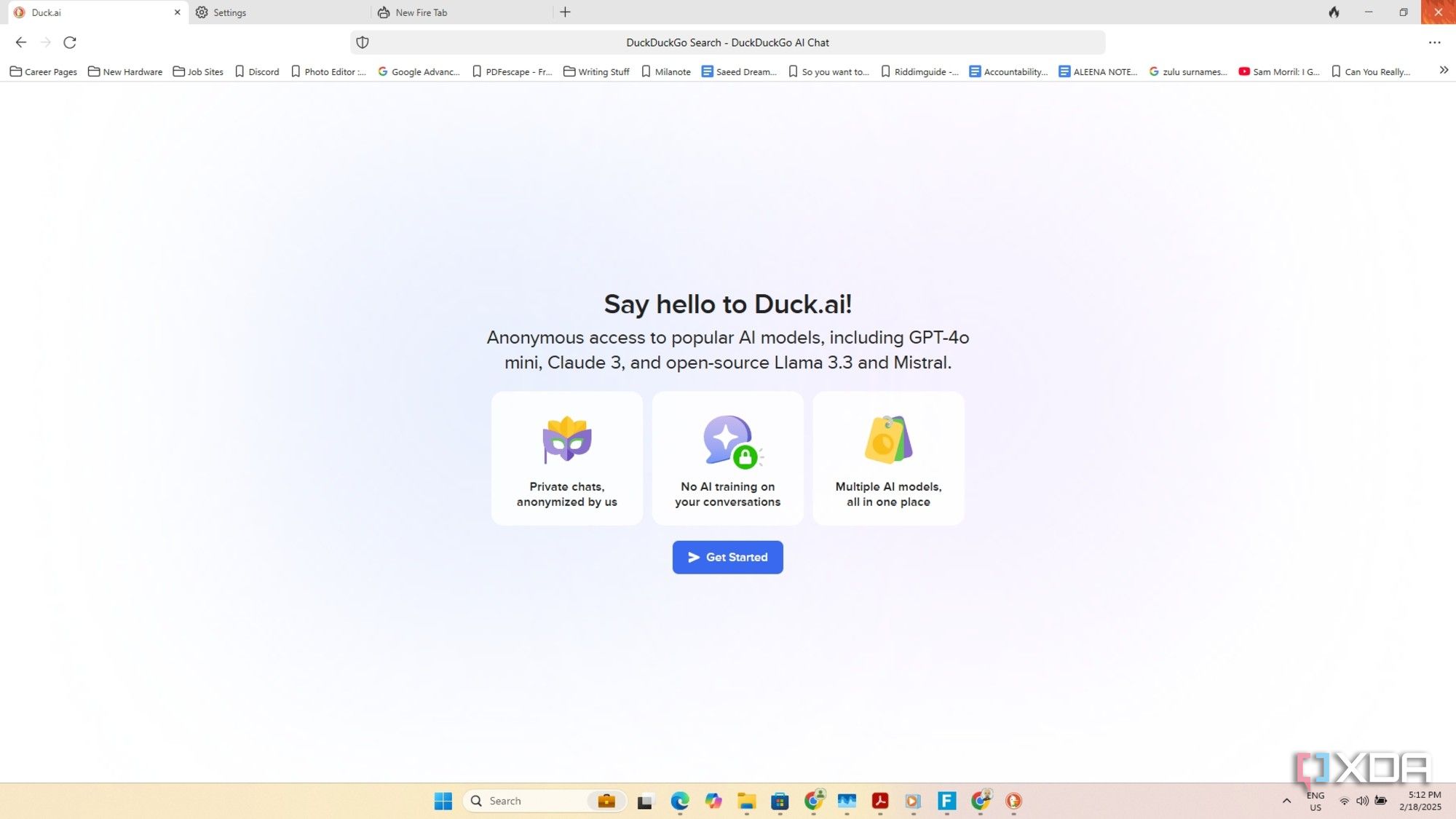Open the browser three-dot menu
The image size is (1456, 819).
pyautogui.click(x=1434, y=42)
